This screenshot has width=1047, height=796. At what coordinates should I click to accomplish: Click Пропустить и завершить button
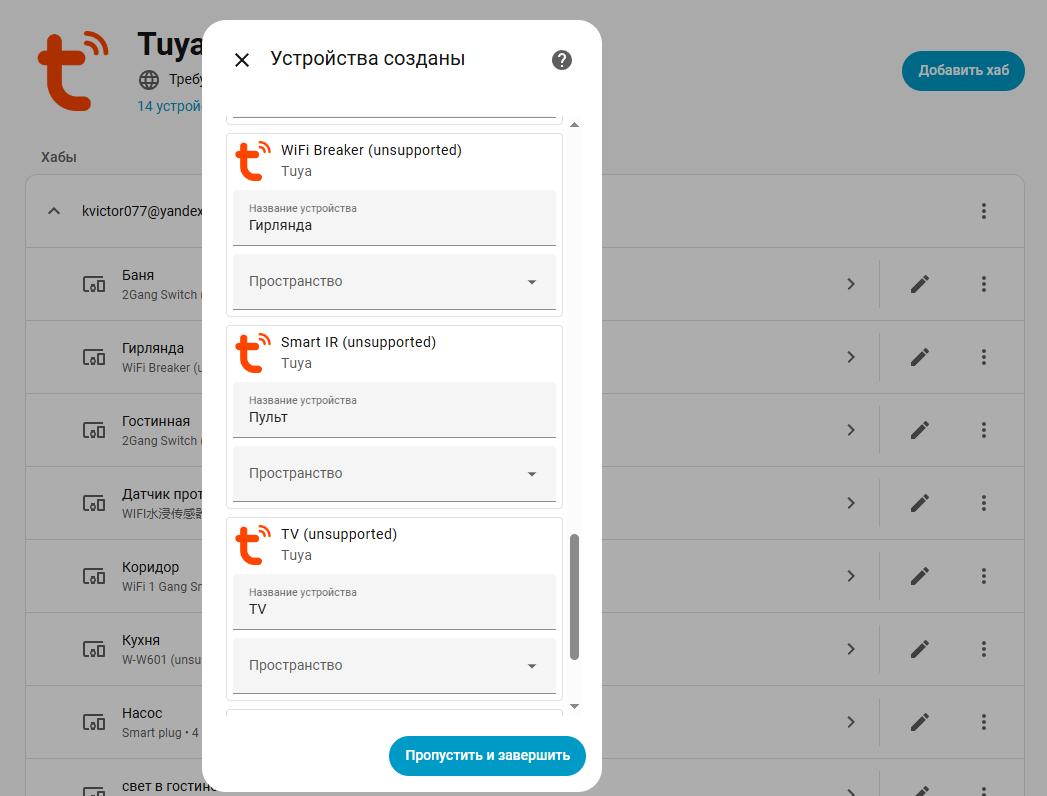[x=487, y=756]
